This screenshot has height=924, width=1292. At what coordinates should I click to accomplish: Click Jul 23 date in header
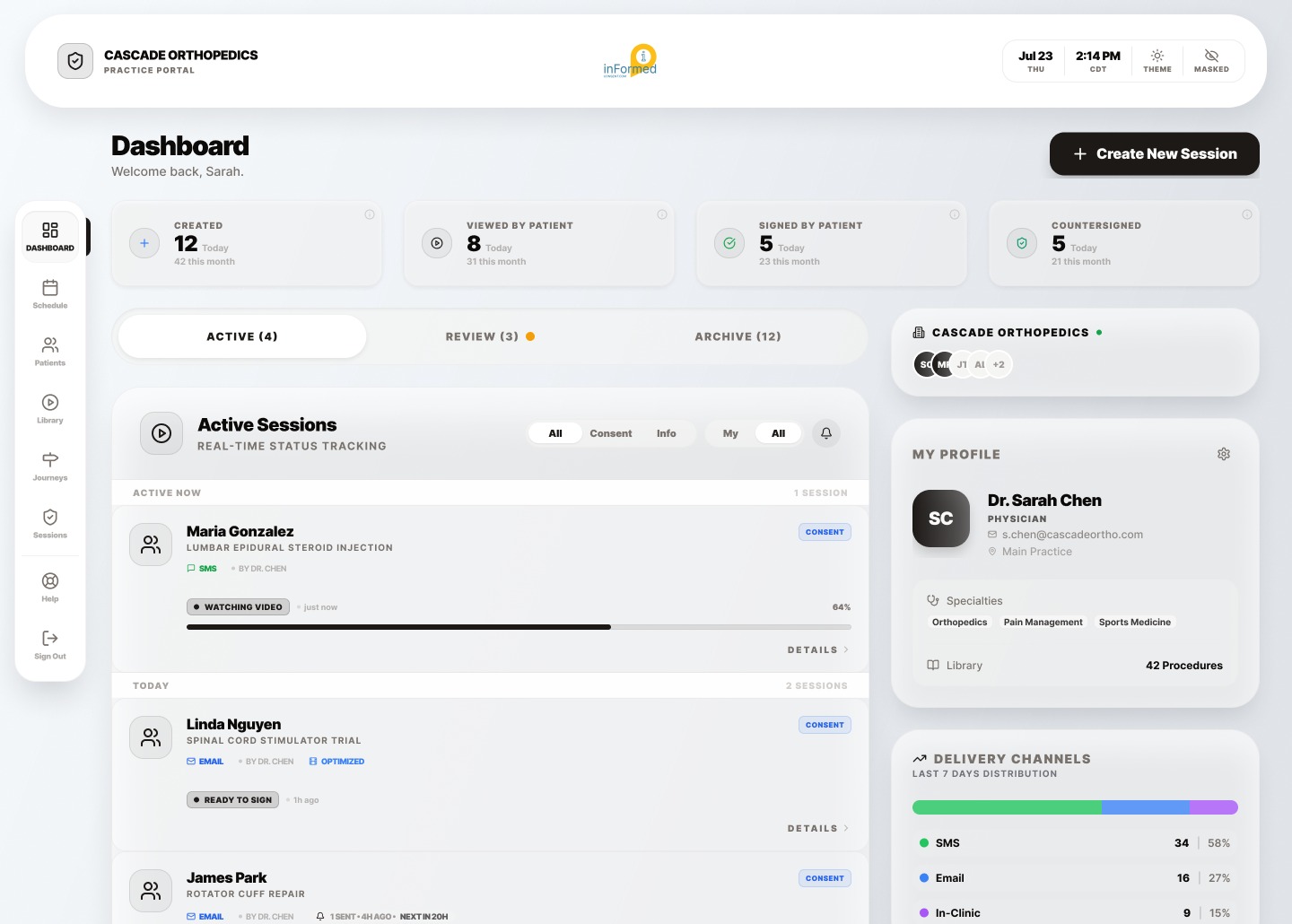point(1035,61)
